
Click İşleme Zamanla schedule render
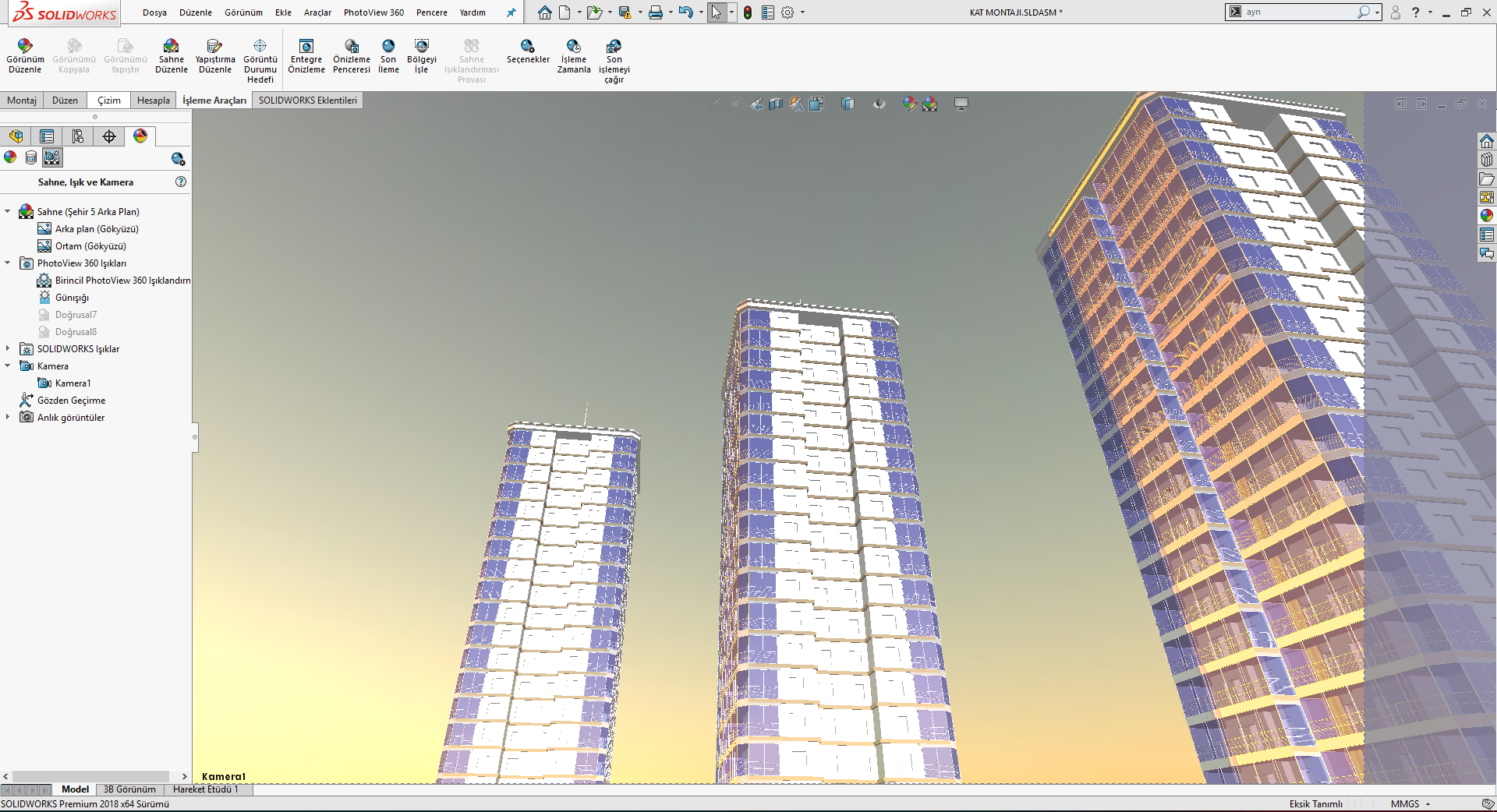574,56
